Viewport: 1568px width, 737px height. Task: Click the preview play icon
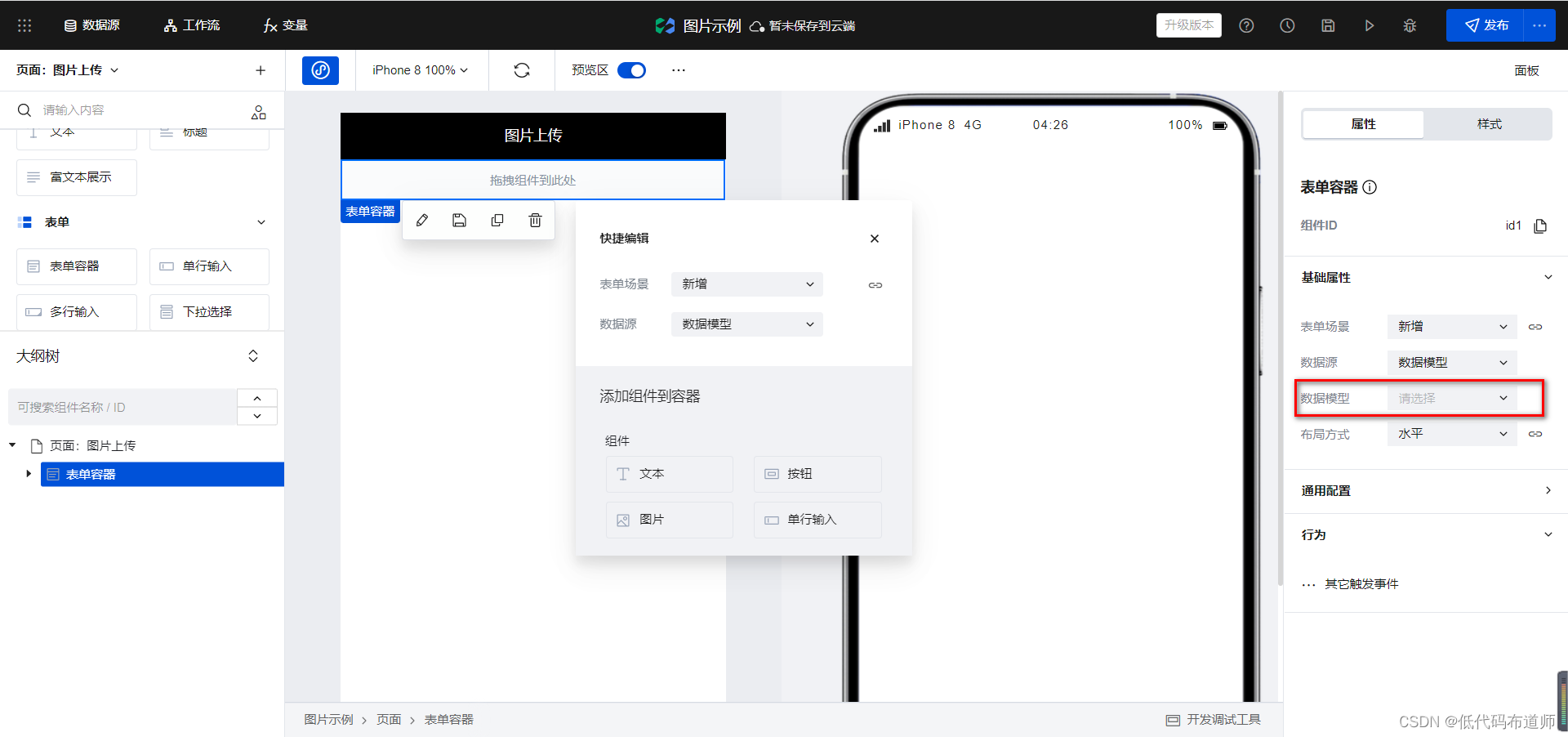pyautogui.click(x=1370, y=25)
